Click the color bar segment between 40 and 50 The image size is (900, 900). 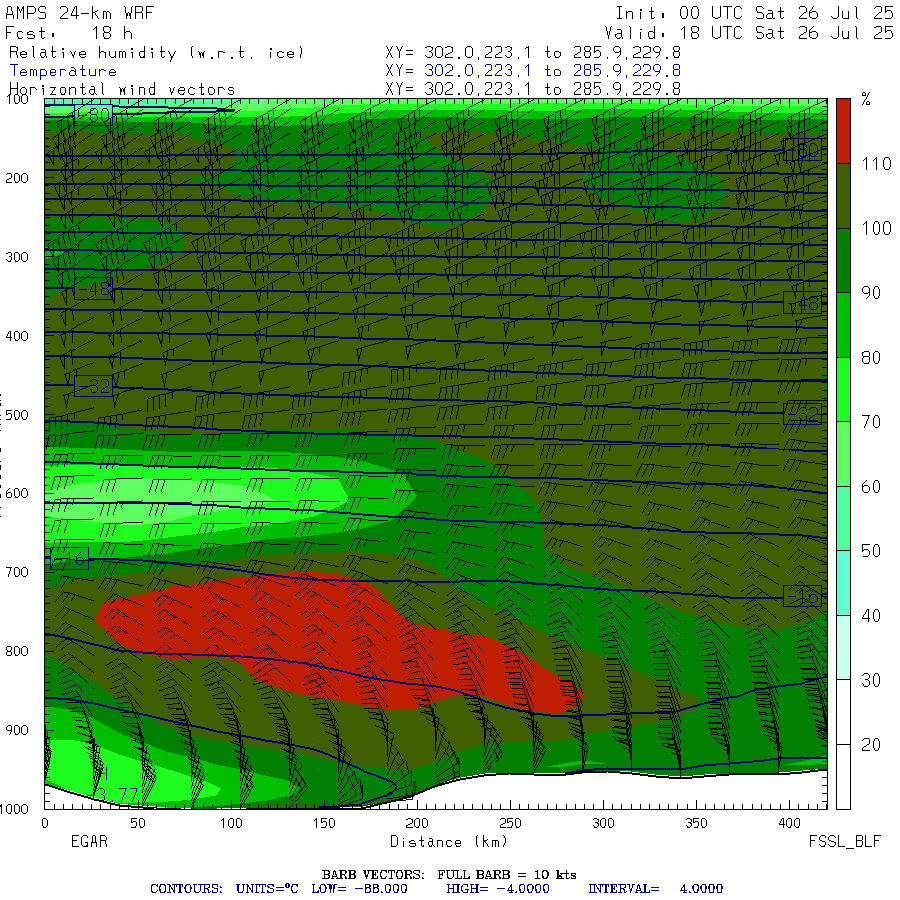pyautogui.click(x=843, y=583)
